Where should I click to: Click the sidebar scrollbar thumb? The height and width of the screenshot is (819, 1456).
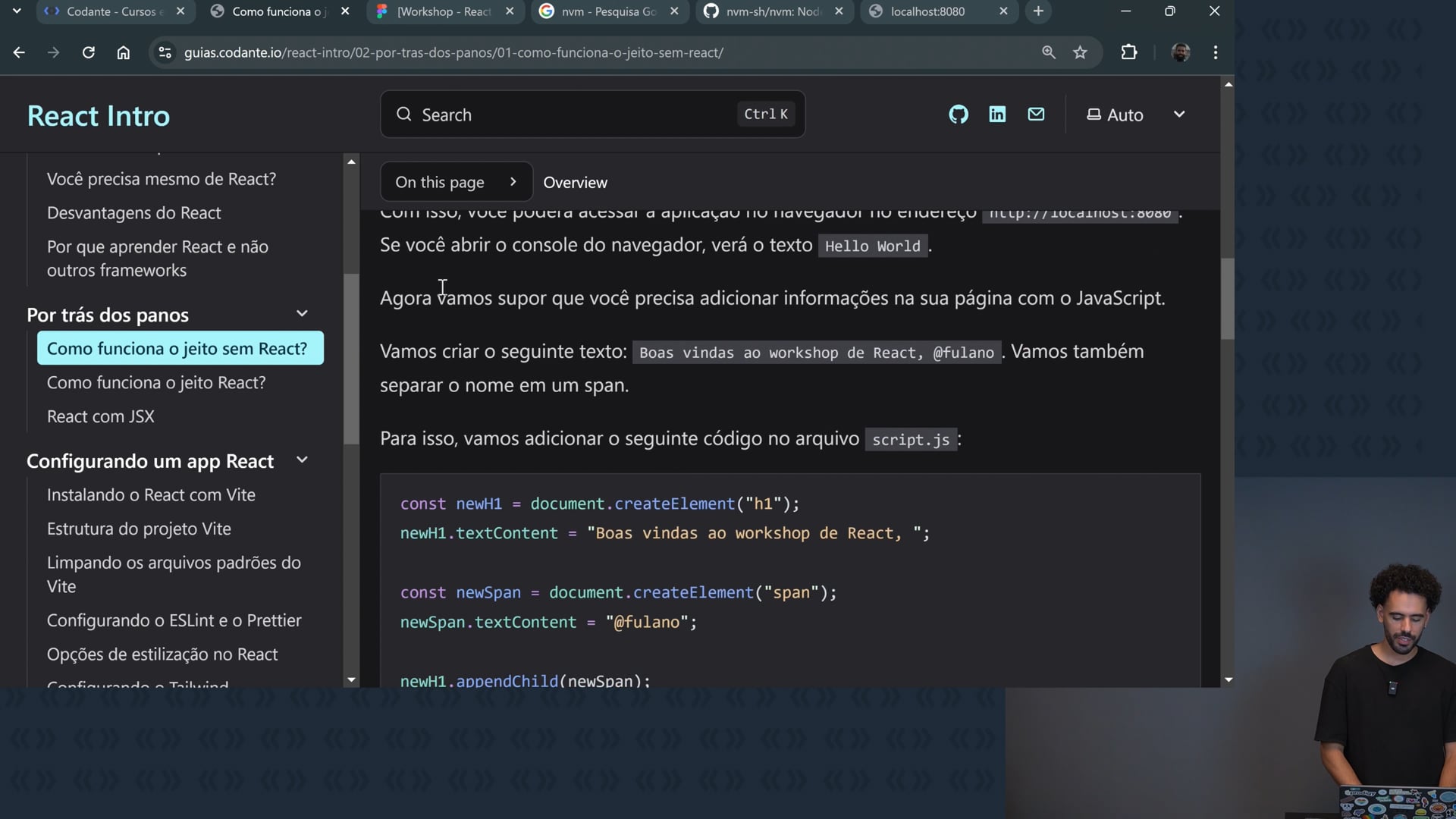(x=351, y=359)
